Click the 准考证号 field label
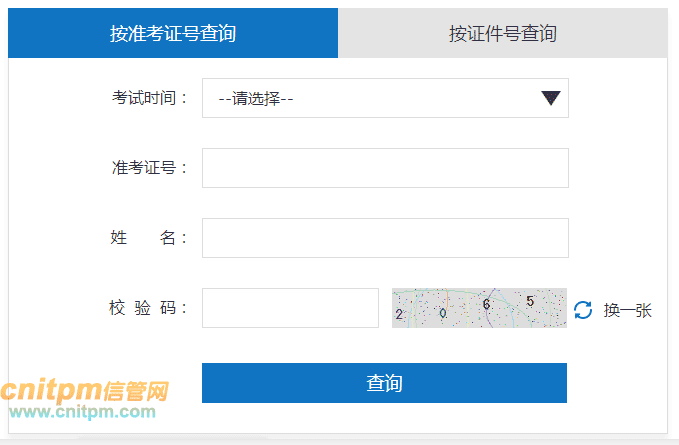This screenshot has height=445, width=679. pos(149,168)
